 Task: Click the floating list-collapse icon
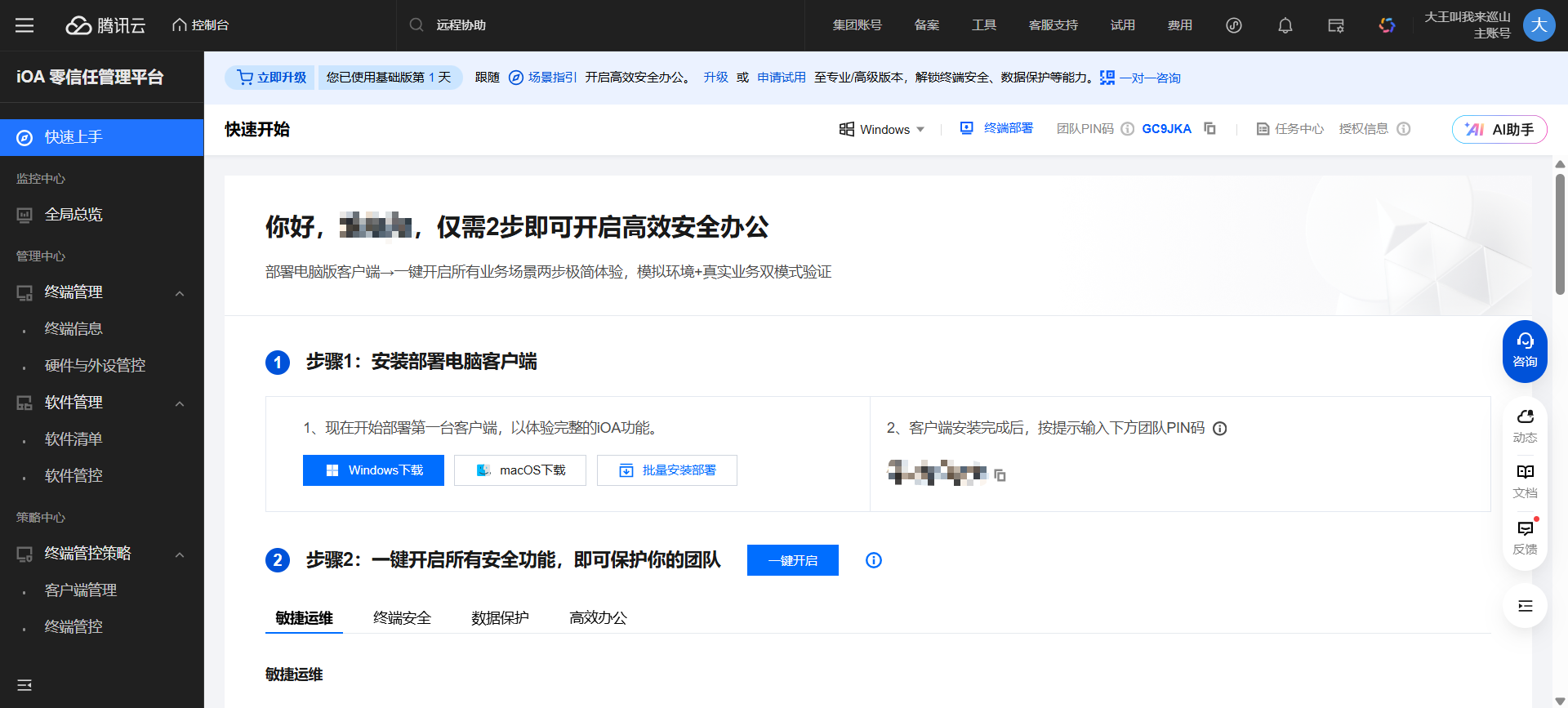coord(1525,606)
